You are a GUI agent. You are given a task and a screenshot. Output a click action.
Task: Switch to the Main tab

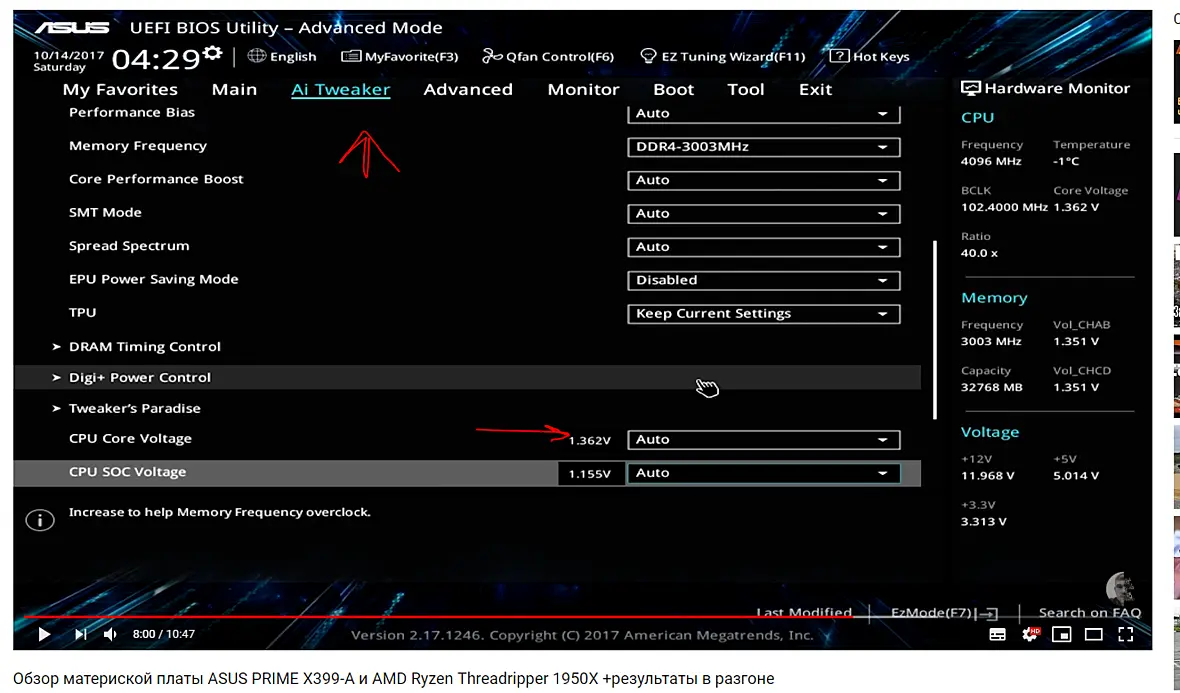(234, 90)
